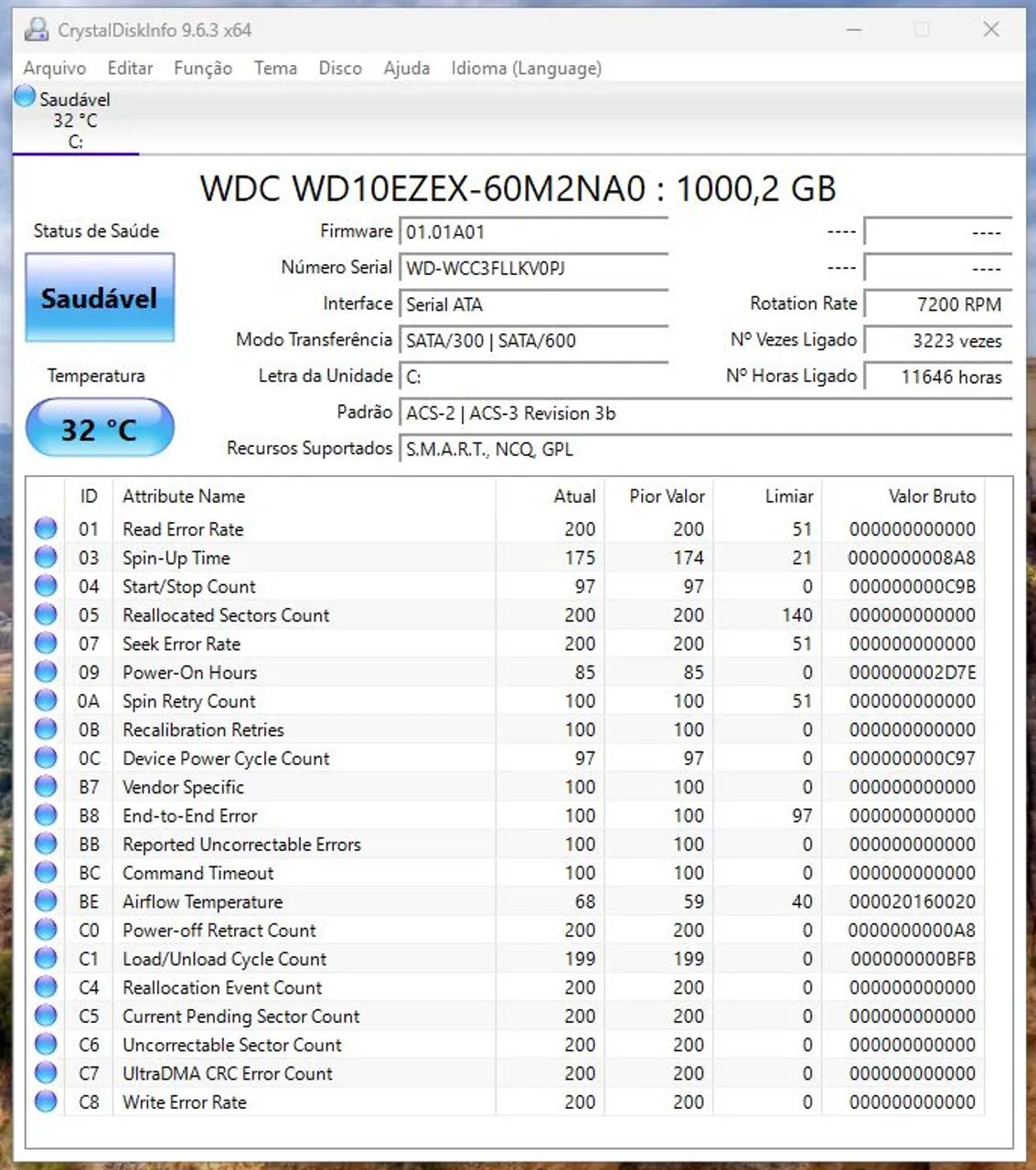Click status circle for Spin Retry Count row
Image resolution: width=1036 pixels, height=1170 pixels.
46,700
